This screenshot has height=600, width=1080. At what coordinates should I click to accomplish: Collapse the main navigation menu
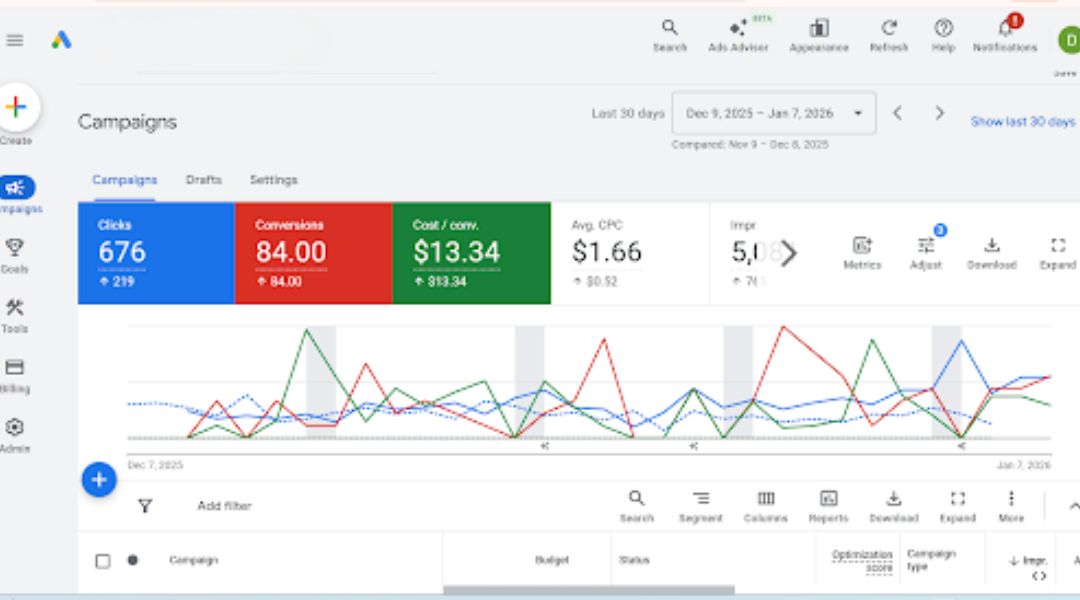pyautogui.click(x=14, y=40)
